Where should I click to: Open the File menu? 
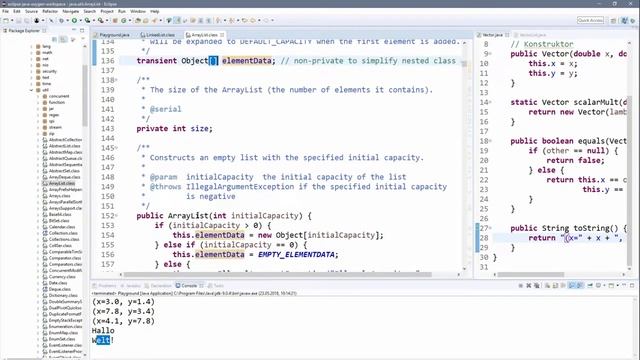point(5,11)
